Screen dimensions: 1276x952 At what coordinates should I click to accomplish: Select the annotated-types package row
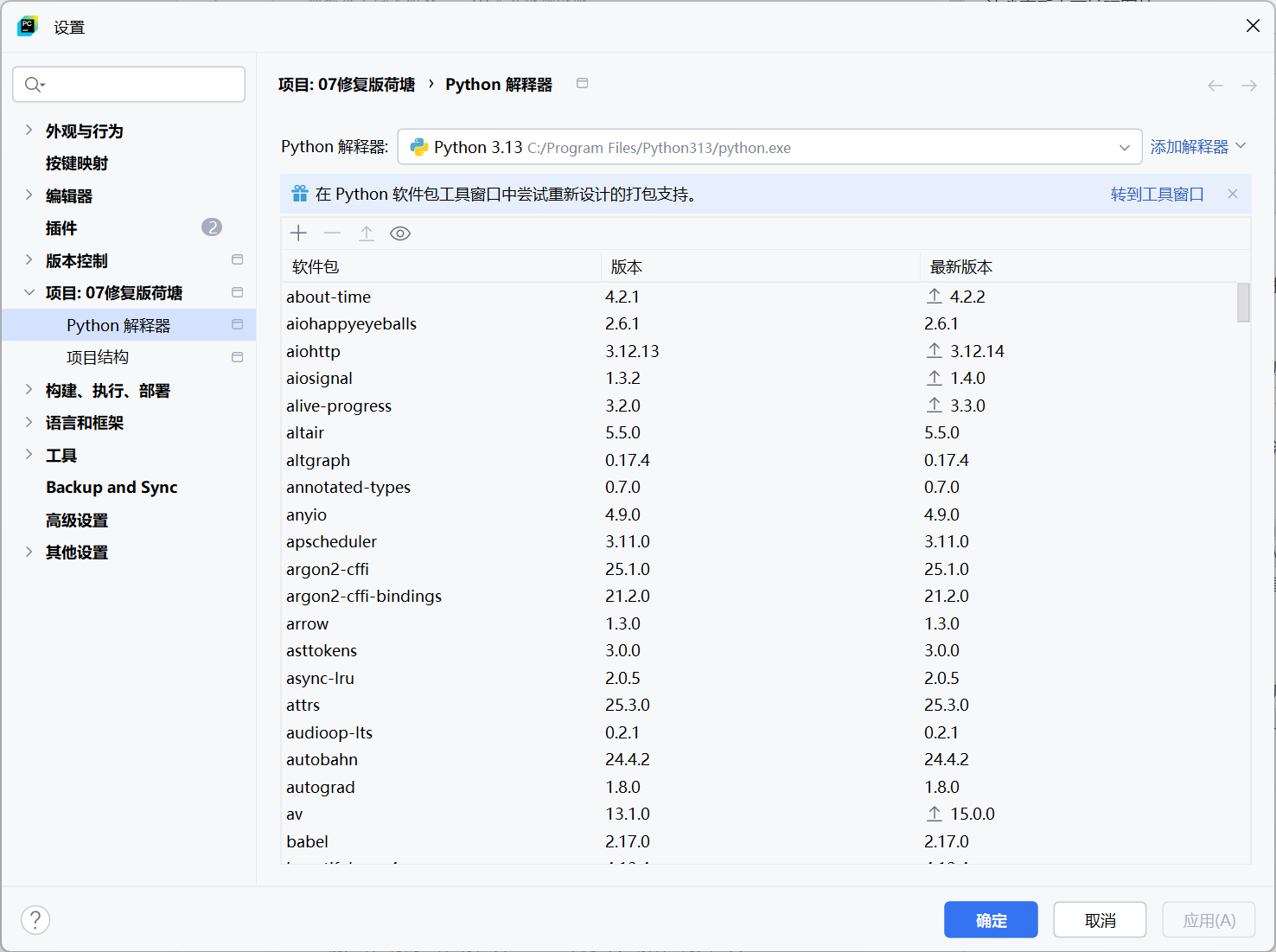(759, 487)
